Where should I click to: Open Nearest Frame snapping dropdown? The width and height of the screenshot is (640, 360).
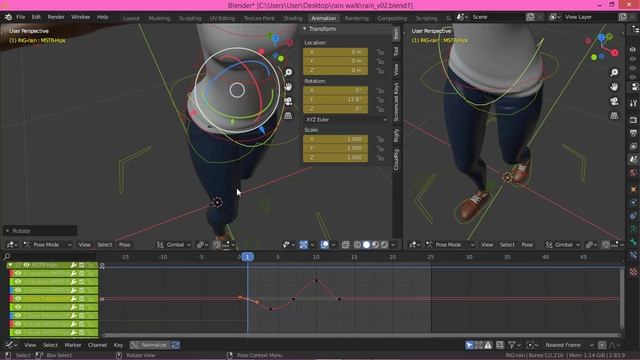coord(568,345)
